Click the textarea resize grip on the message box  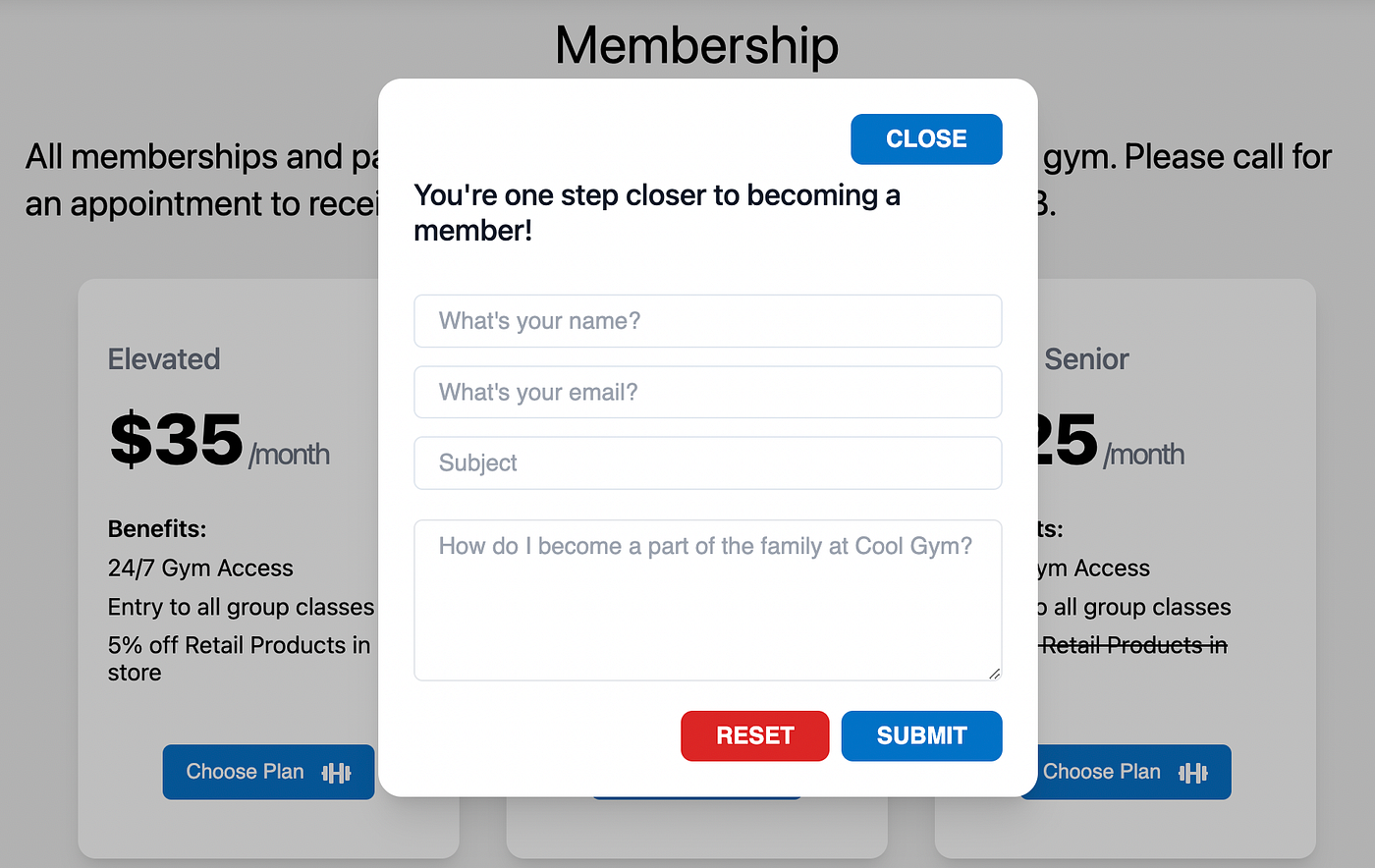(994, 675)
